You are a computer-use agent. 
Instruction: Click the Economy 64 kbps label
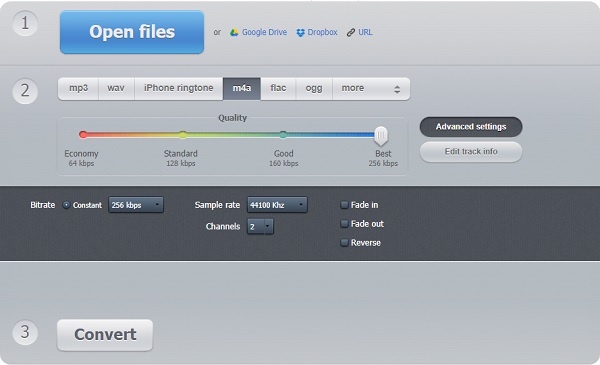pos(81,158)
